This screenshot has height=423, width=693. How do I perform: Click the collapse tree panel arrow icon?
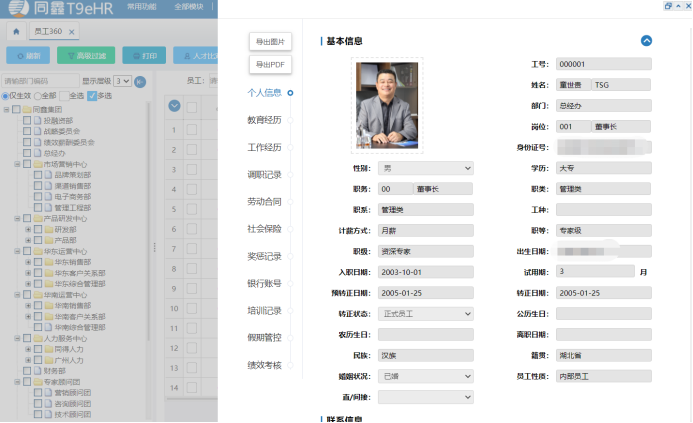pos(140,81)
